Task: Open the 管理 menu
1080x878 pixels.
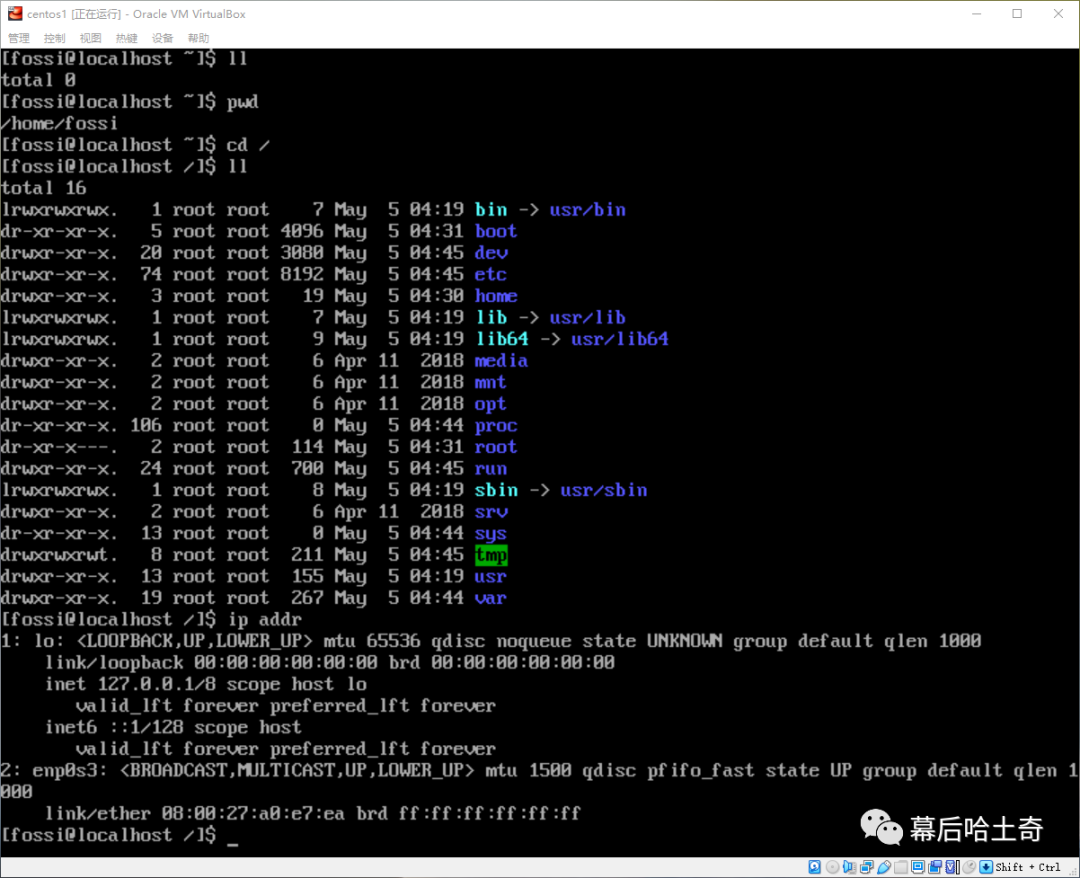Action: coord(18,38)
